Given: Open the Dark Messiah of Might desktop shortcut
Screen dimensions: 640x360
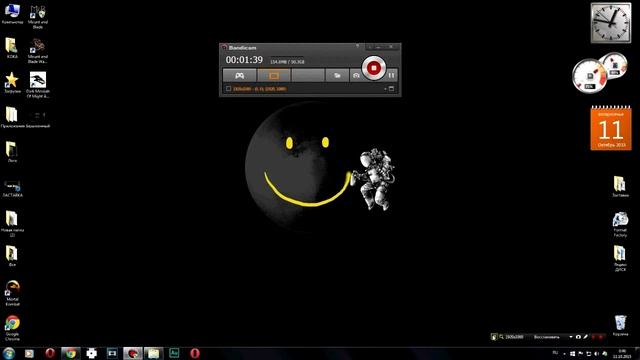Looking at the screenshot, I should pyautogui.click(x=38, y=85).
